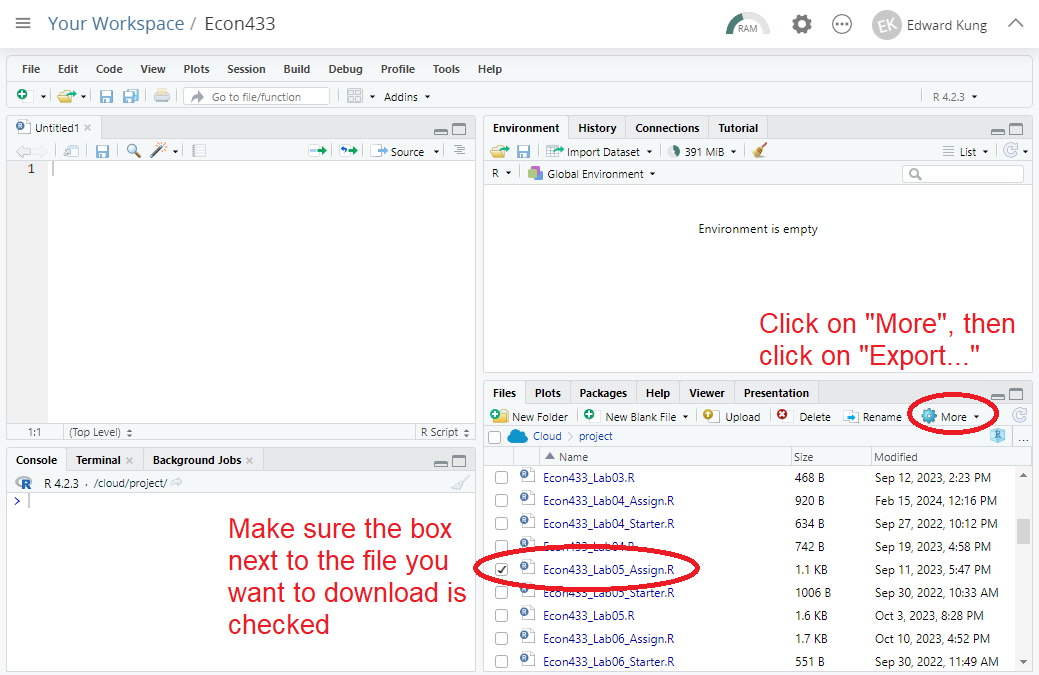Click the Source button in editor
This screenshot has height=675, width=1039.
pyautogui.click(x=398, y=152)
